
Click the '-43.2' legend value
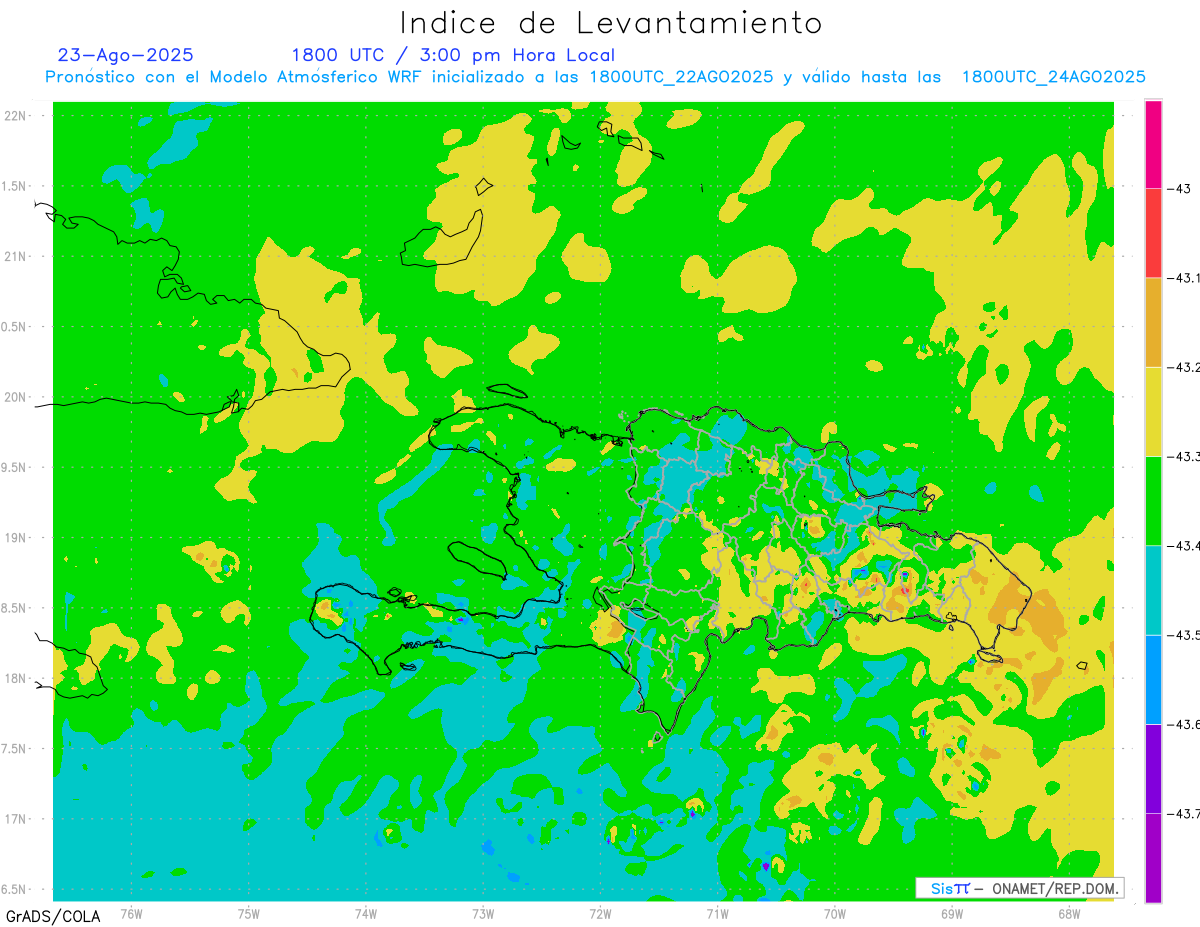[x=1184, y=367]
